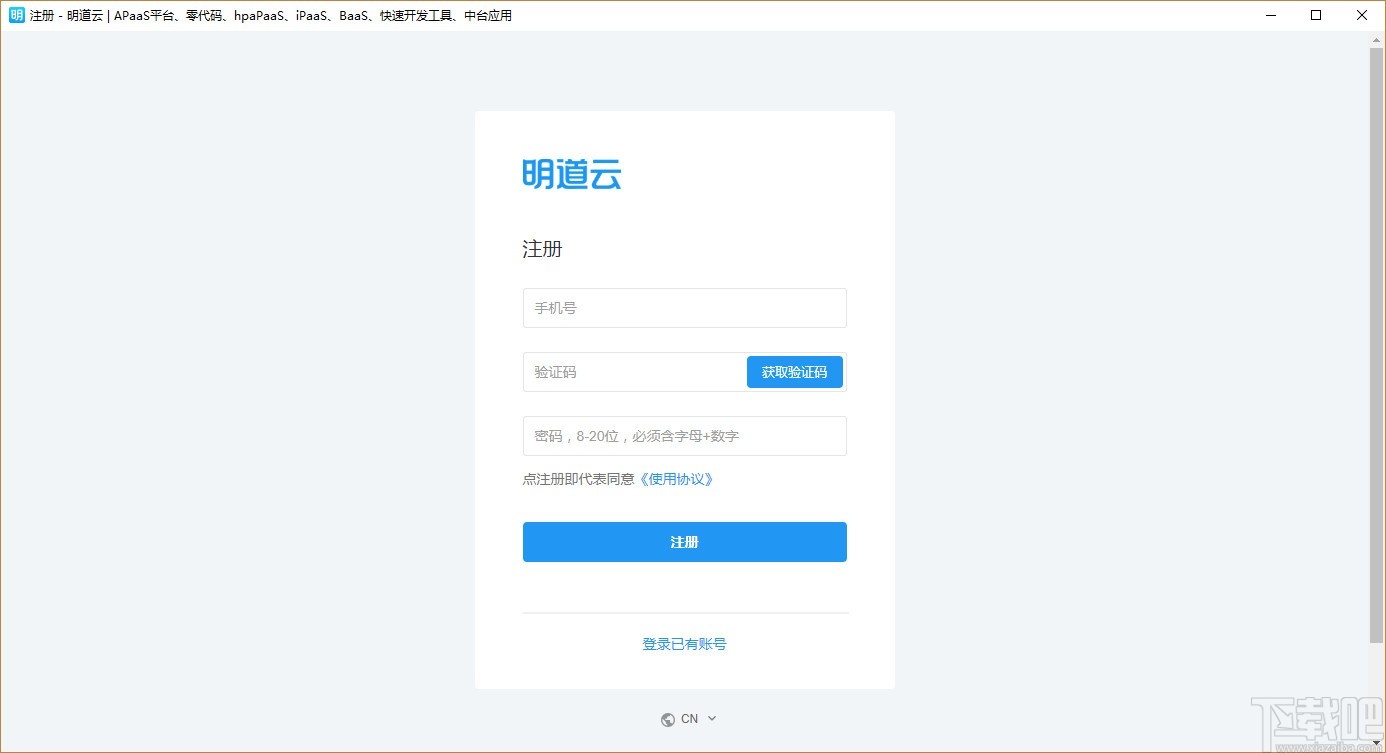
Task: Open the 登录已有账号 link
Action: pyautogui.click(x=685, y=644)
